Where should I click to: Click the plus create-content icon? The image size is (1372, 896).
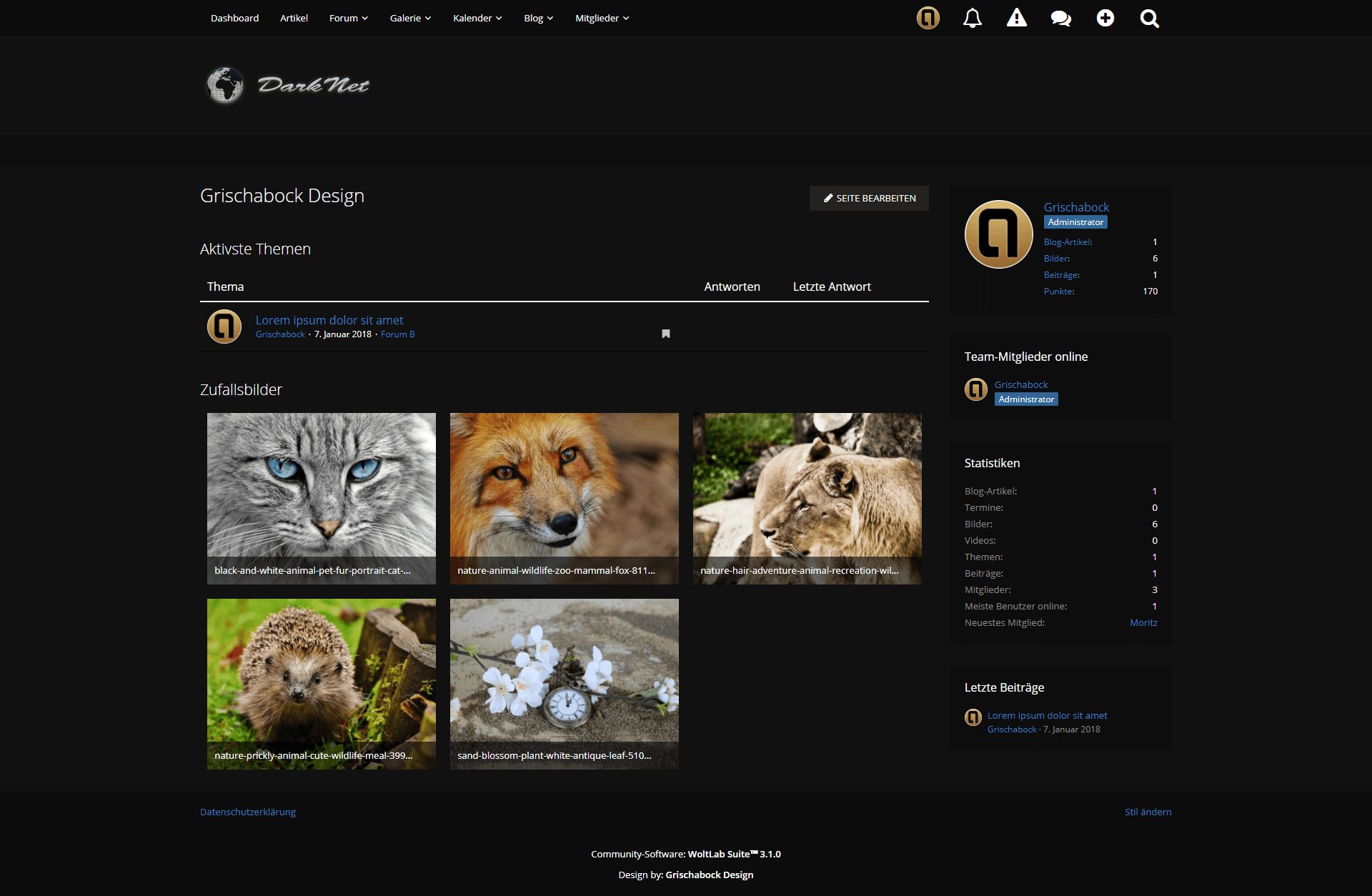coord(1105,18)
